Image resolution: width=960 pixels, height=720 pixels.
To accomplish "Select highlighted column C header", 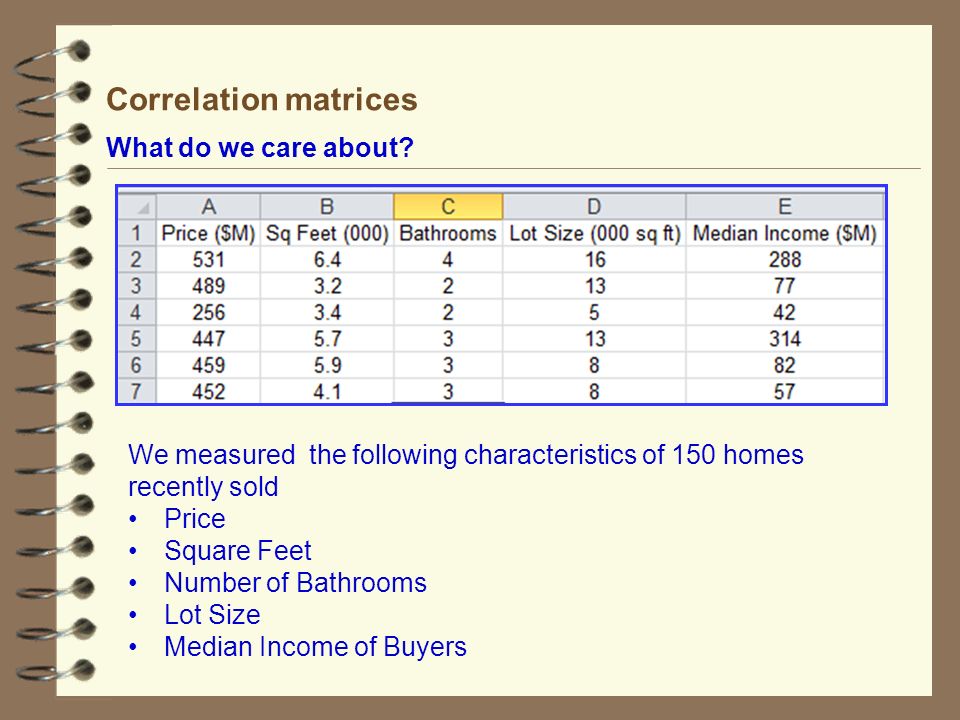I will pyautogui.click(x=448, y=206).
